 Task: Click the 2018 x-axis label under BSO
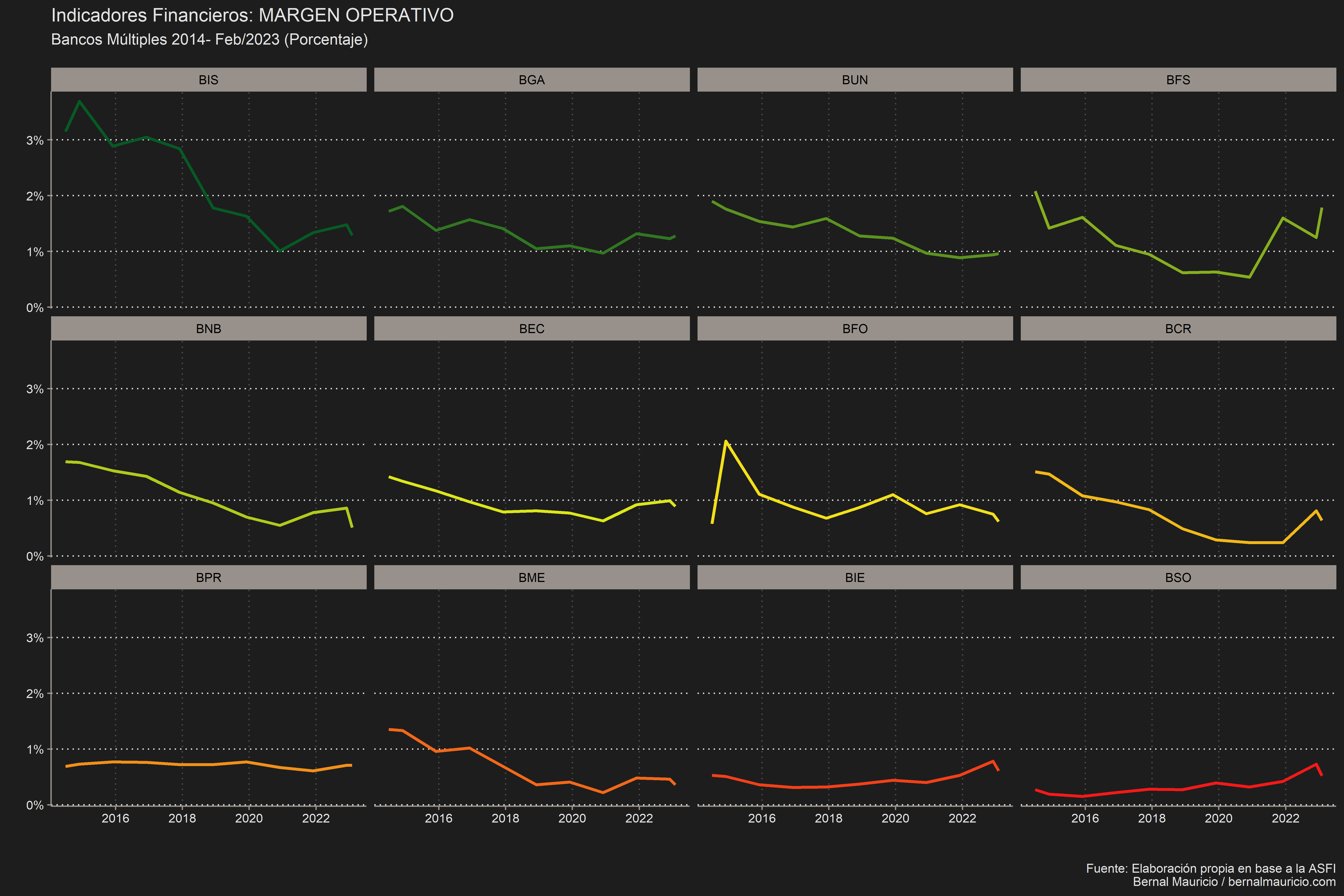pyautogui.click(x=1152, y=818)
